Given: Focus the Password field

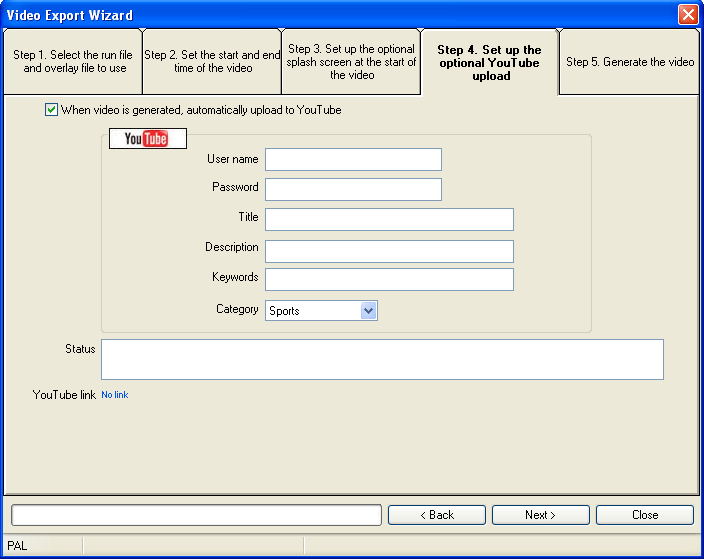Looking at the screenshot, I should (x=353, y=190).
